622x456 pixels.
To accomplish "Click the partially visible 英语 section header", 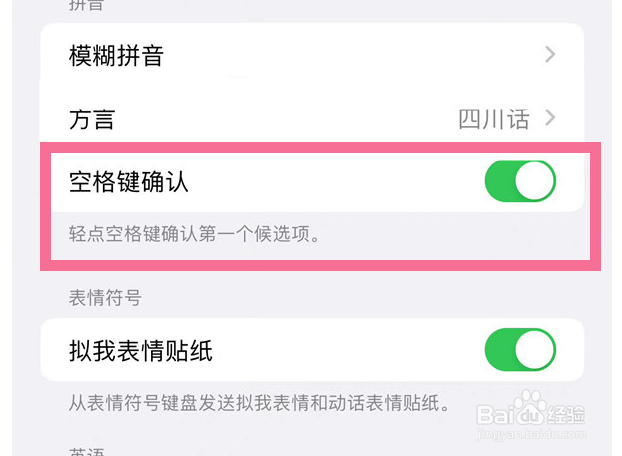I will coord(86,452).
